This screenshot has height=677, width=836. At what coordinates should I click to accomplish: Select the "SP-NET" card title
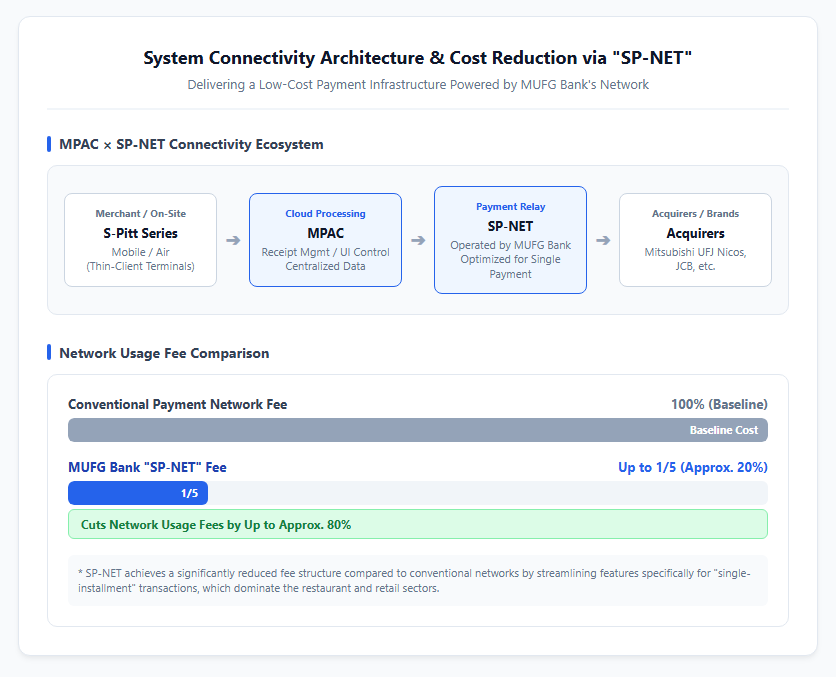510,227
